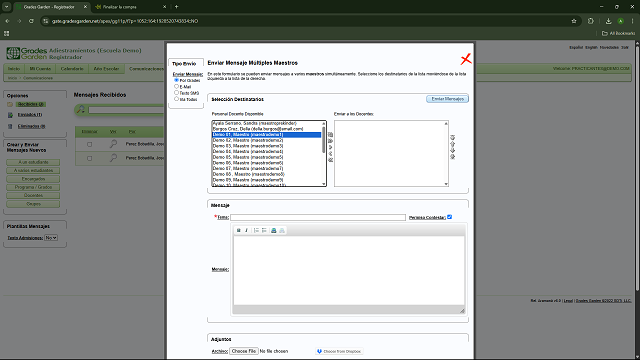Click inside the Mensaje editor text area

(x=349, y=270)
